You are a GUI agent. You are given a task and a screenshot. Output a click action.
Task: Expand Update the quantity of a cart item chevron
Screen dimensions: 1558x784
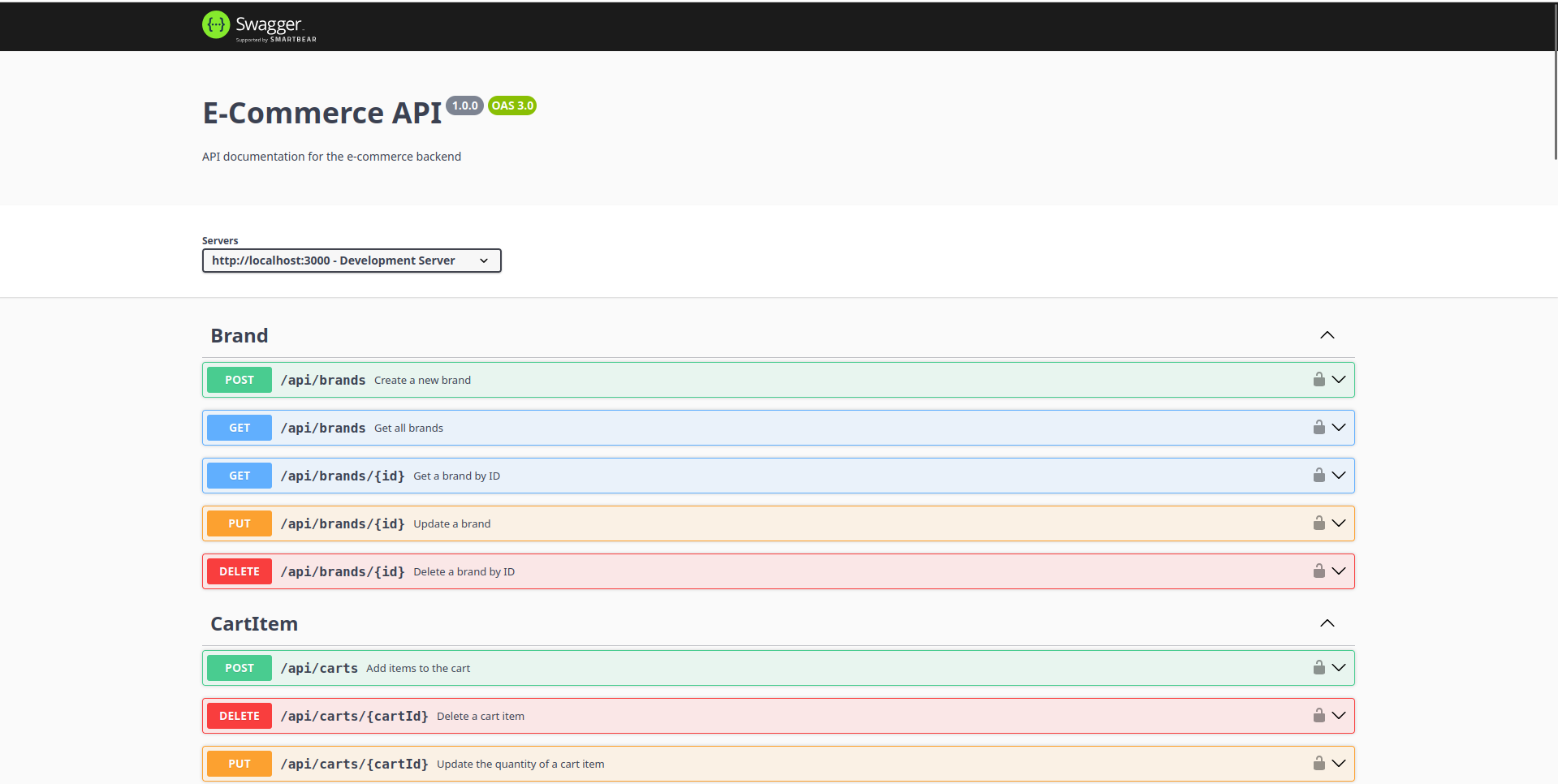(x=1339, y=763)
